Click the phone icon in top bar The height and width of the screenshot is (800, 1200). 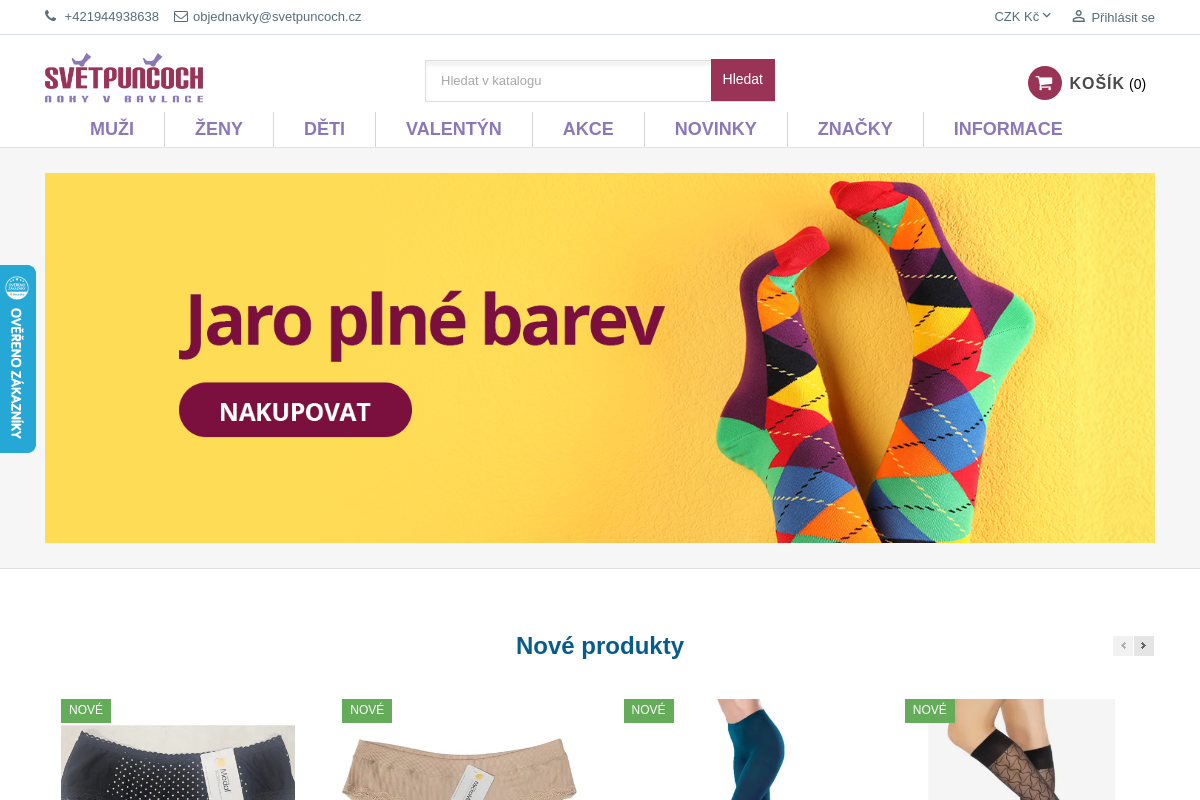click(x=51, y=16)
